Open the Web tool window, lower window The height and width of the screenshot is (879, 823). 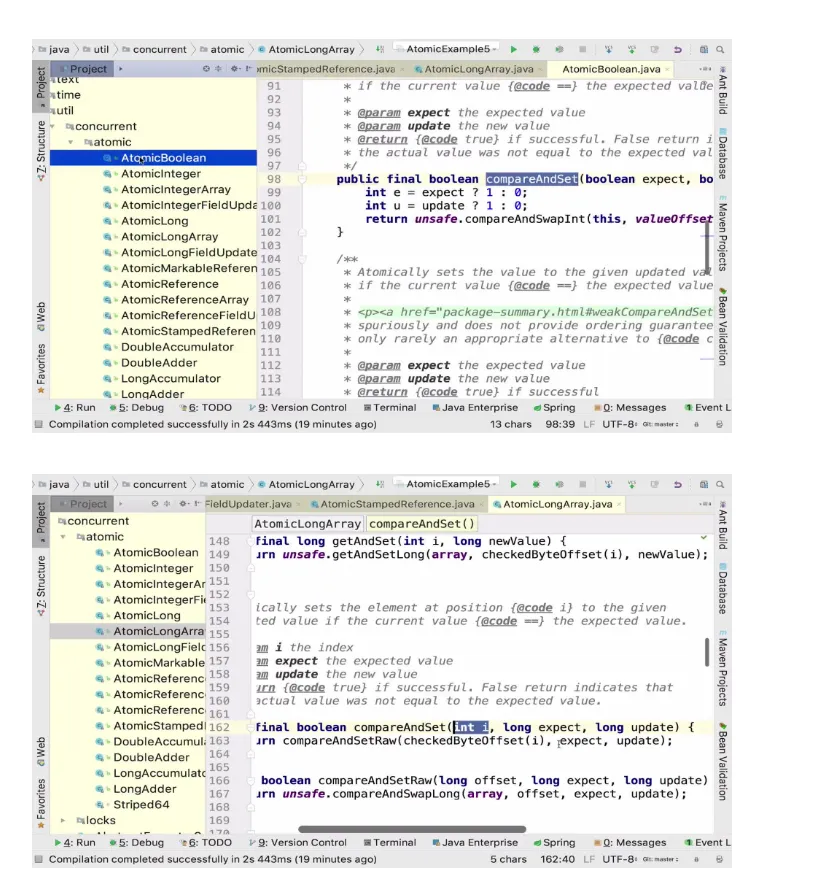coord(41,752)
